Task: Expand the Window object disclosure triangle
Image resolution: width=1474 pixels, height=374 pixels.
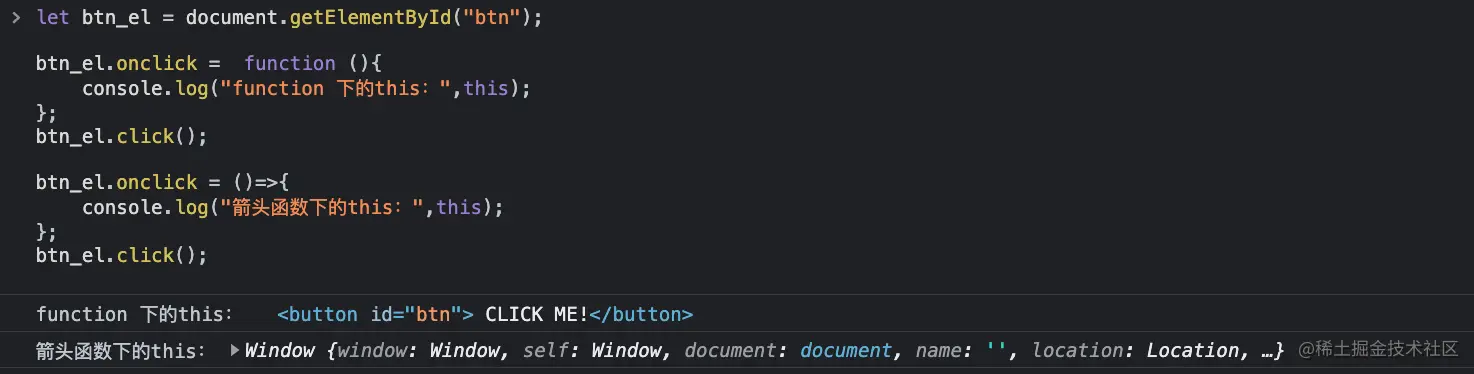Action: point(235,350)
